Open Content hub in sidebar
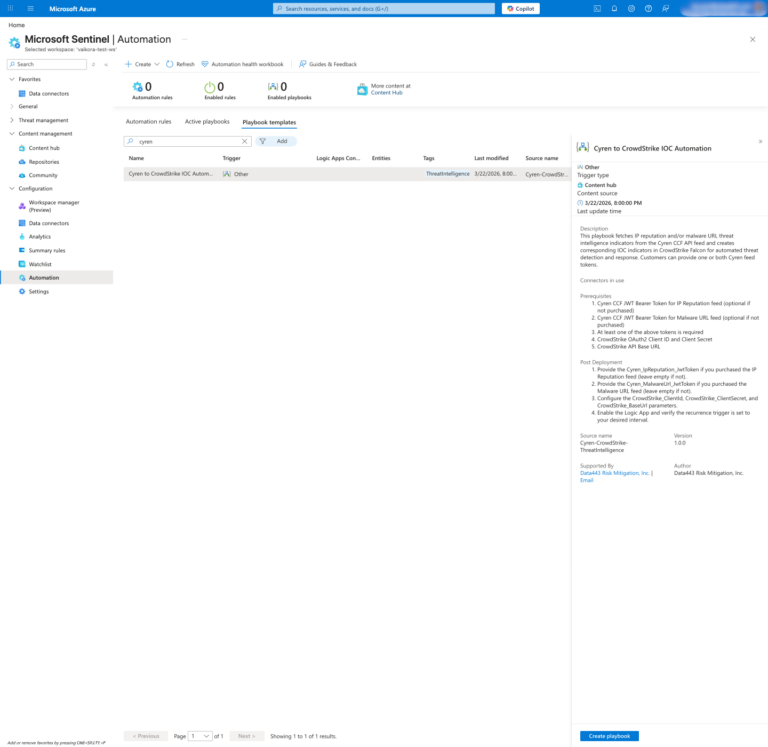Viewport: 768px width, 747px height. [44, 148]
